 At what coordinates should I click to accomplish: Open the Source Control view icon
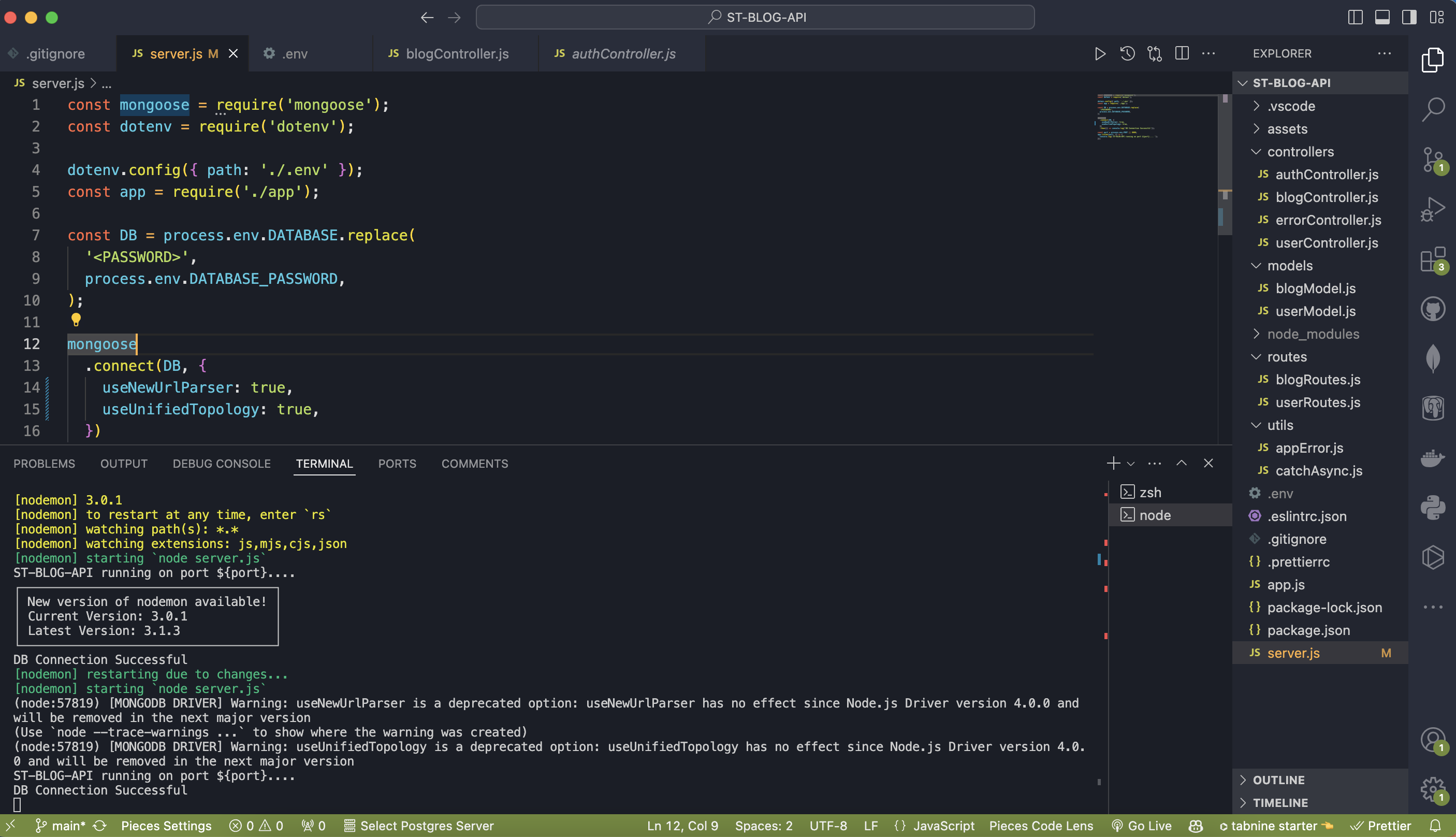tap(1433, 159)
